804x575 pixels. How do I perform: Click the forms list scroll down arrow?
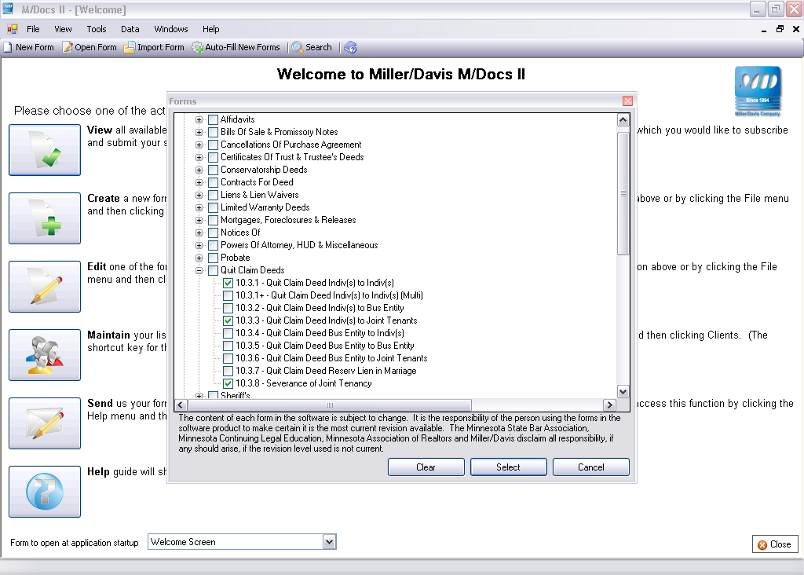(623, 391)
